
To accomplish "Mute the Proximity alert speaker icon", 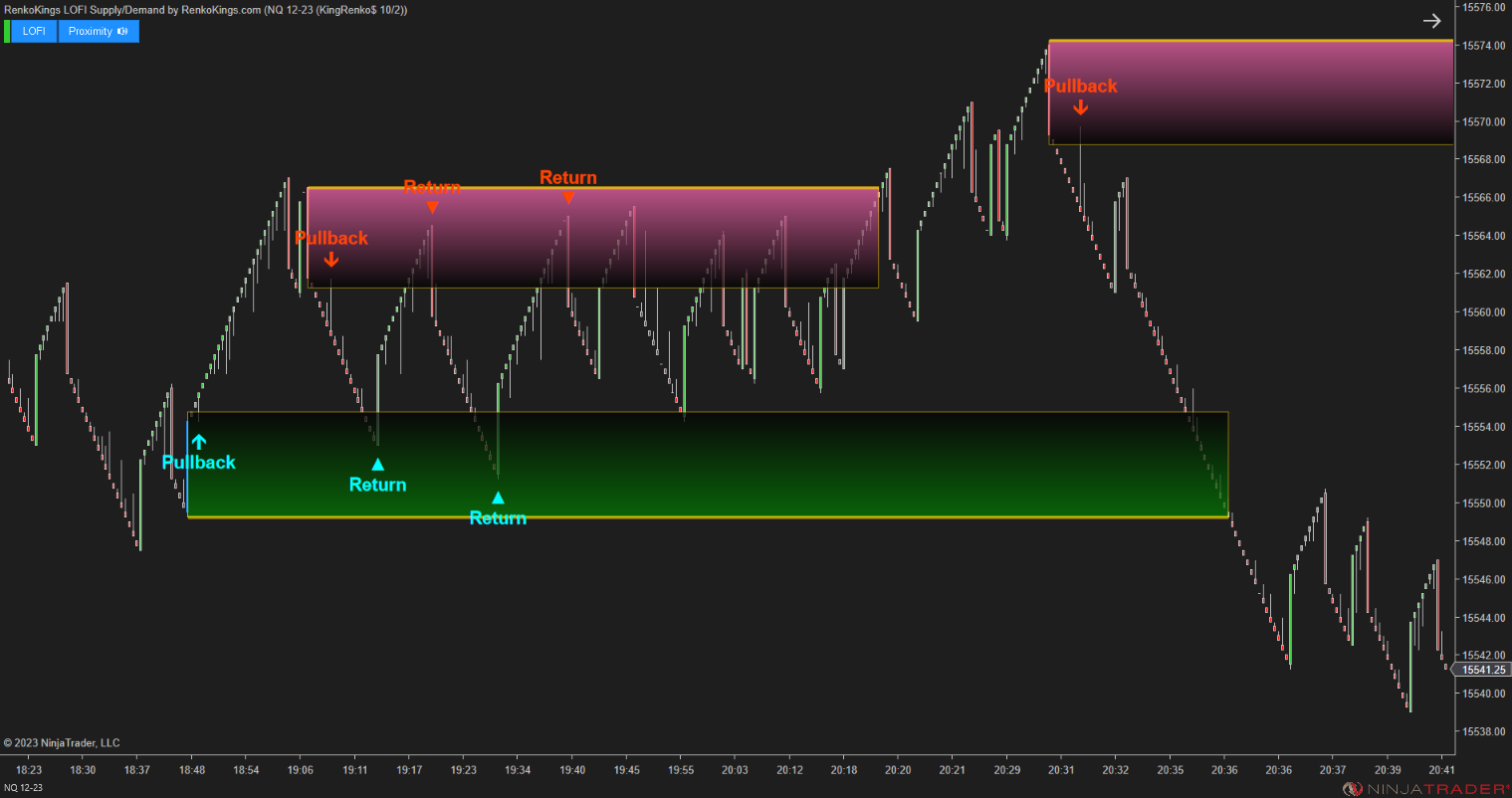I will pyautogui.click(x=122, y=31).
